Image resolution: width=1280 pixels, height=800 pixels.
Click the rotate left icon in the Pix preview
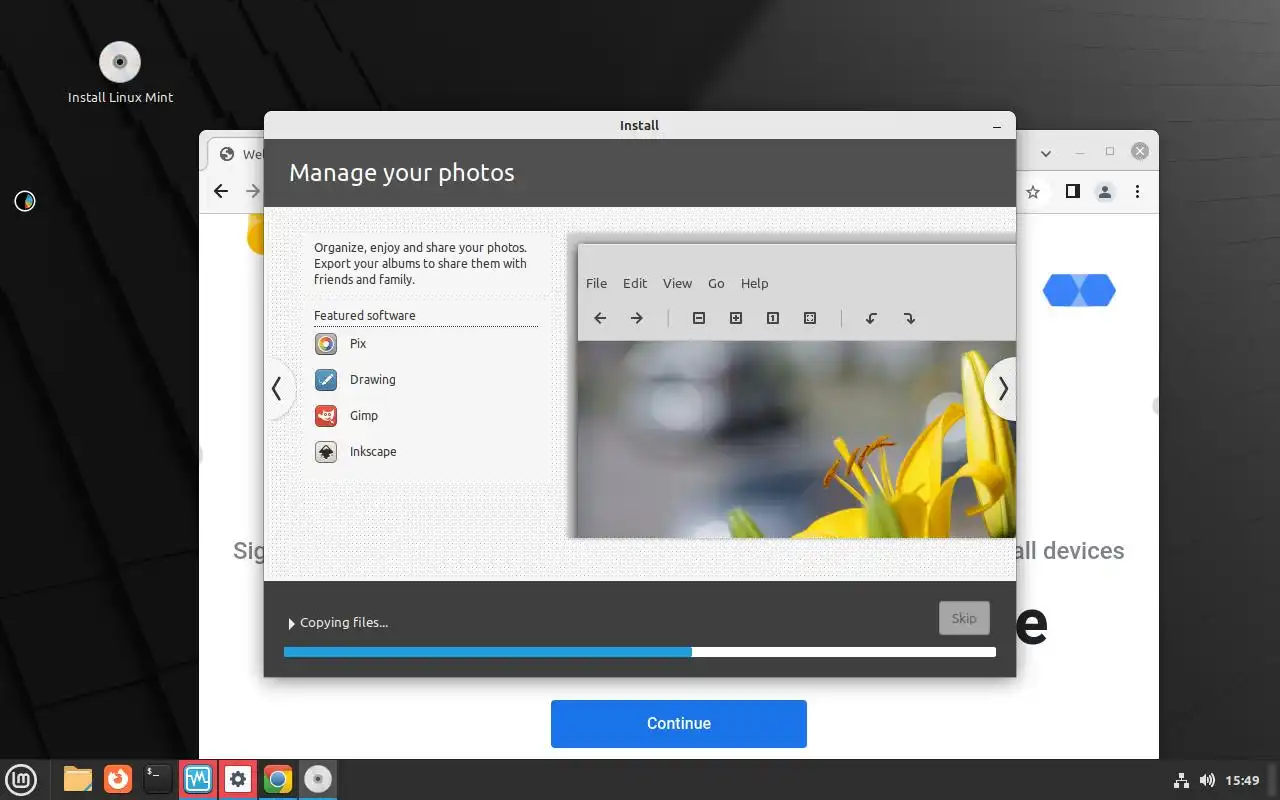pos(871,318)
